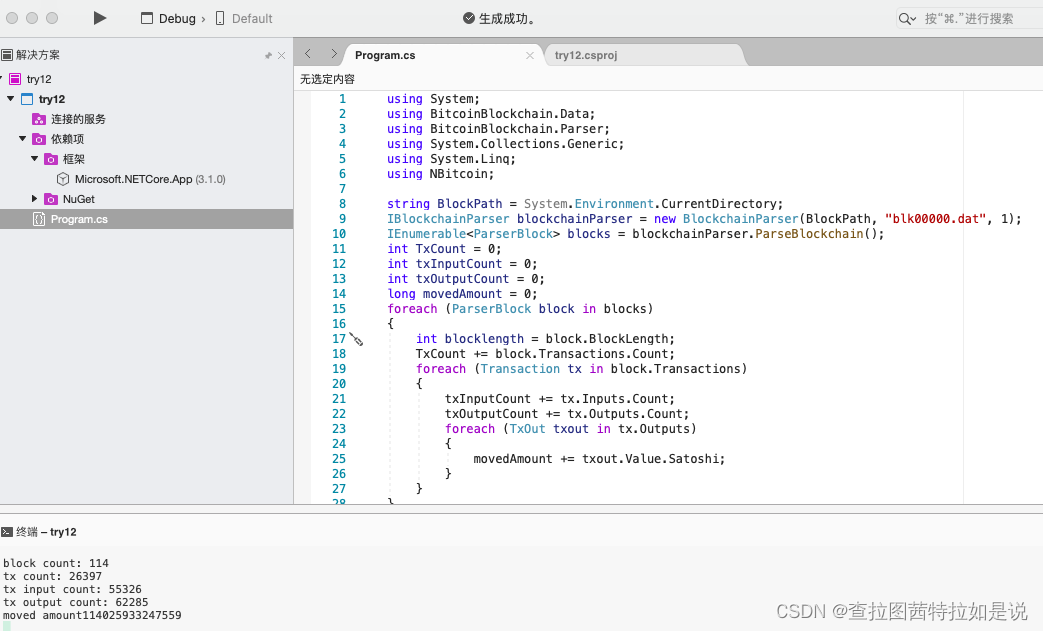
Task: Click the magnifier search icon dropdown
Action: (907, 19)
